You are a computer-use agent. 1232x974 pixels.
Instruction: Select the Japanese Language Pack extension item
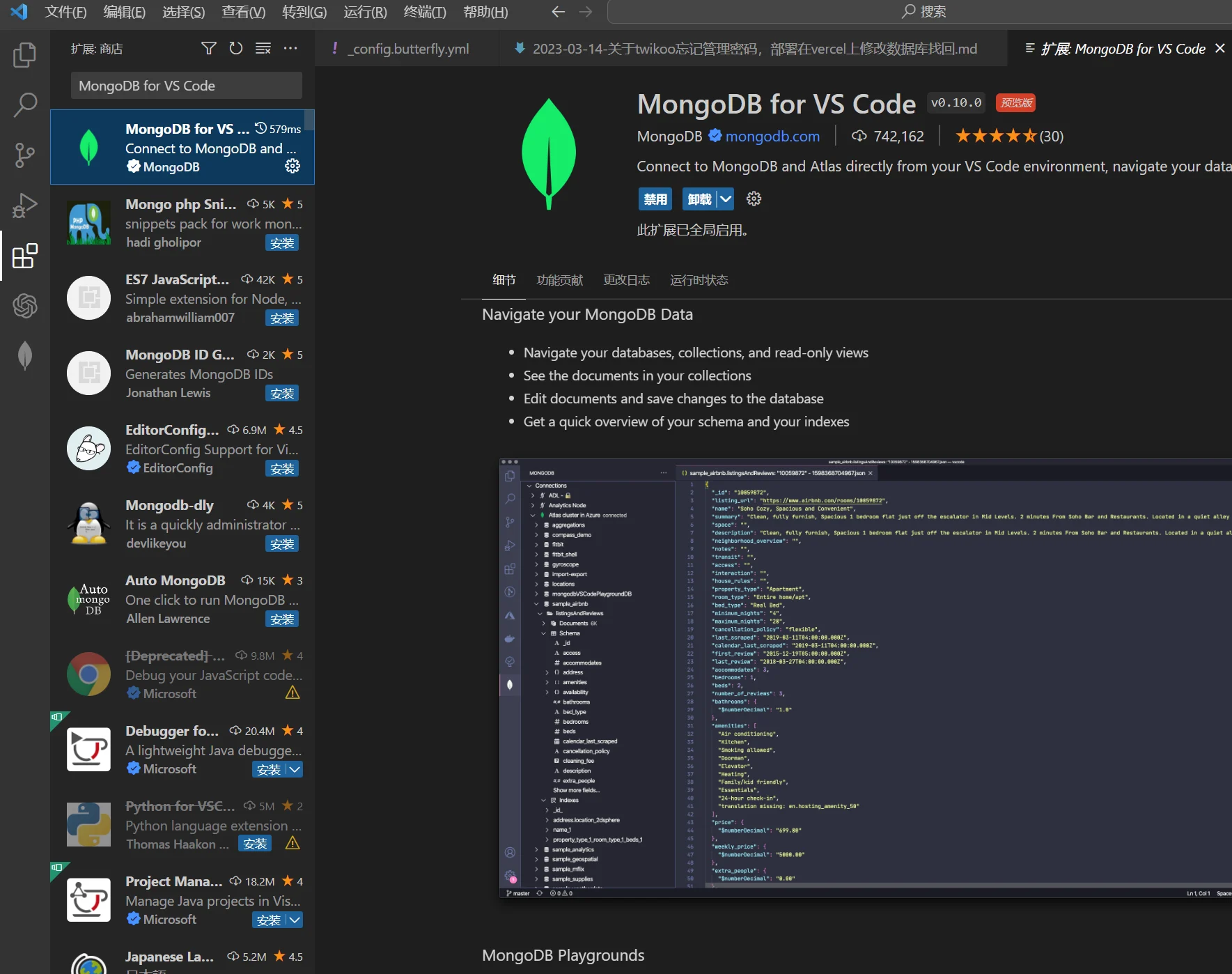point(182,957)
